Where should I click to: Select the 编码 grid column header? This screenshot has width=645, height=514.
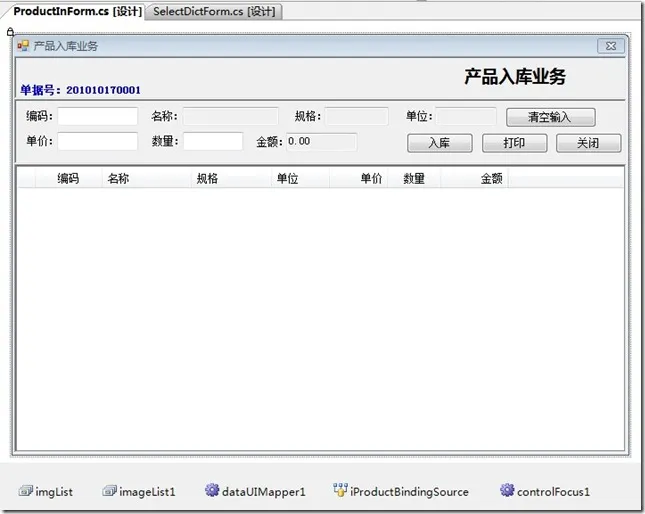(x=69, y=178)
